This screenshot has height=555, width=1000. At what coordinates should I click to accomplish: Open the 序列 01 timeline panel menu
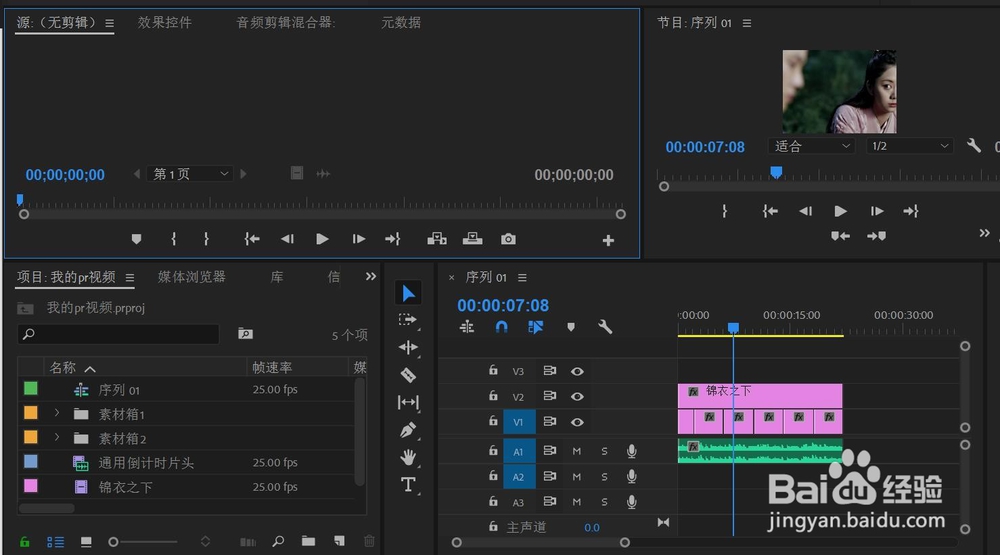click(522, 278)
